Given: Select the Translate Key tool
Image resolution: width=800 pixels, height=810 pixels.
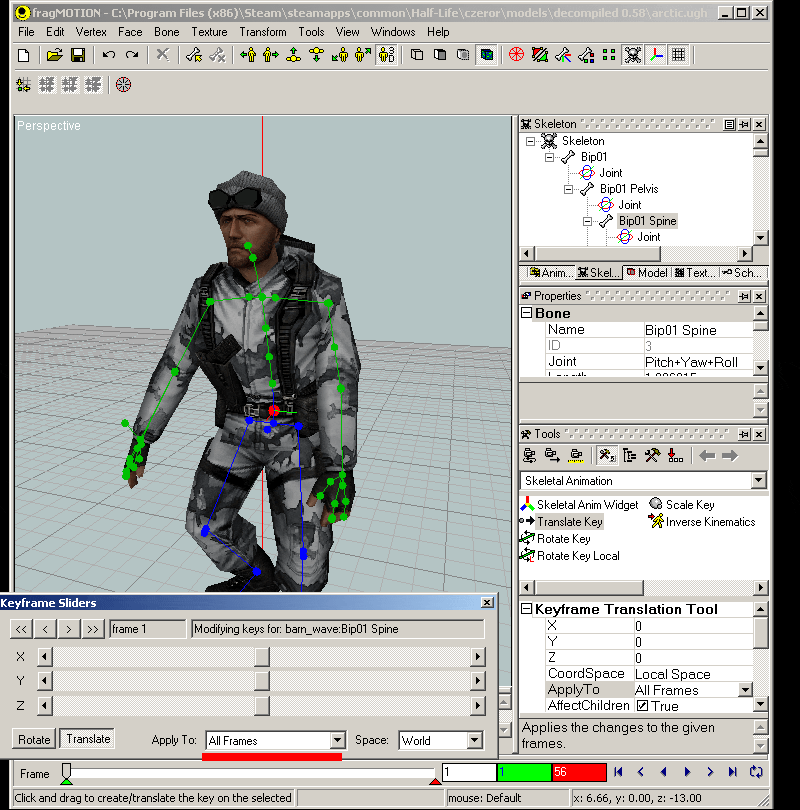Looking at the screenshot, I should point(562,522).
